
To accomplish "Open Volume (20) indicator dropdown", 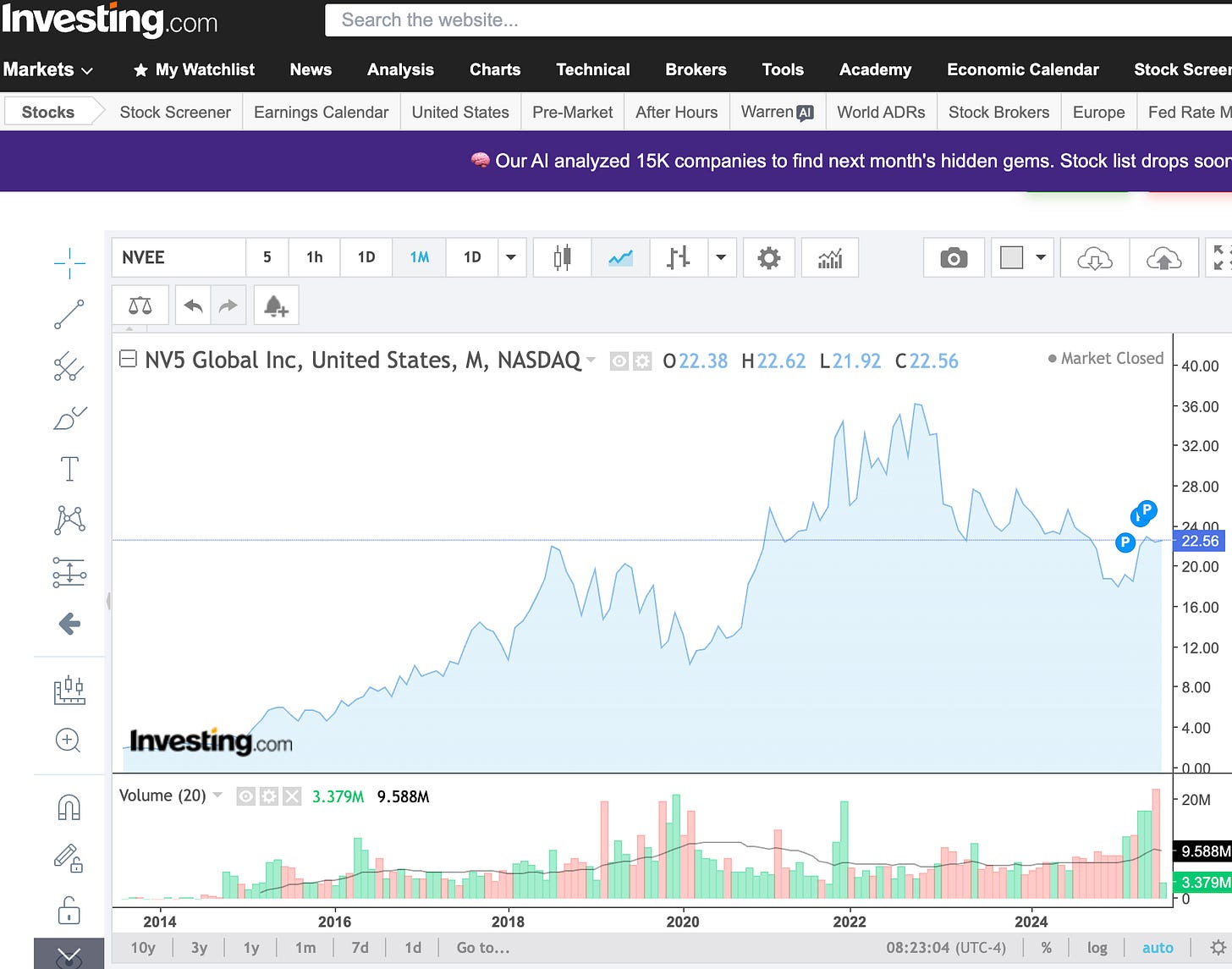I will pos(217,795).
